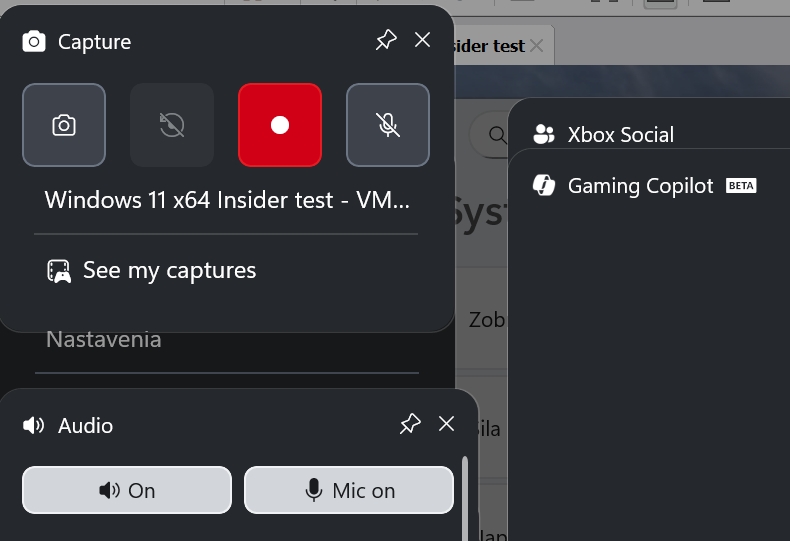Toggle the Mic on button
This screenshot has width=790, height=541.
coord(349,490)
